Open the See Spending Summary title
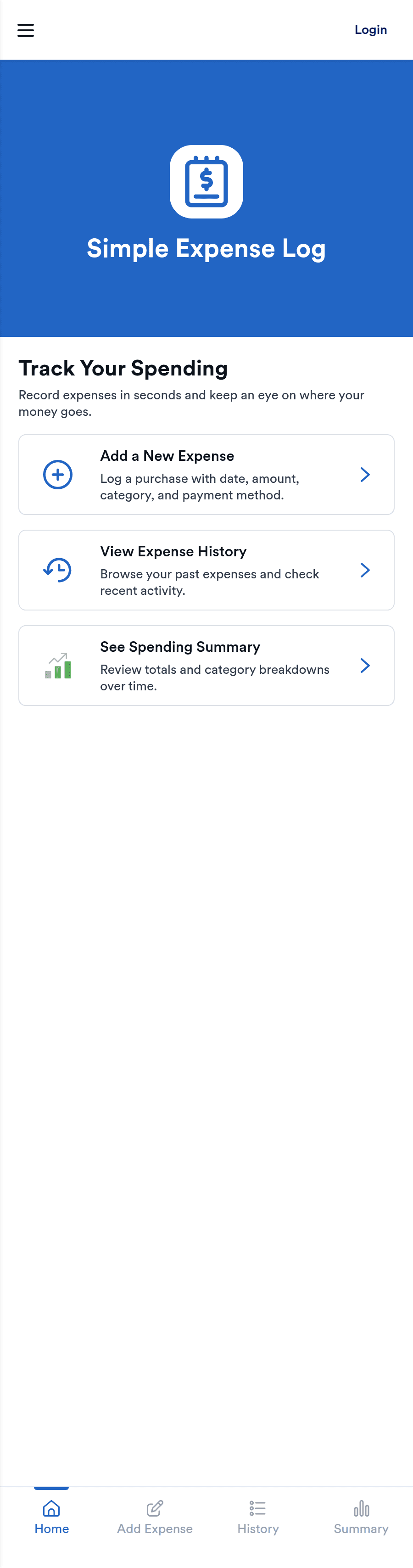413x1568 pixels. [180, 647]
